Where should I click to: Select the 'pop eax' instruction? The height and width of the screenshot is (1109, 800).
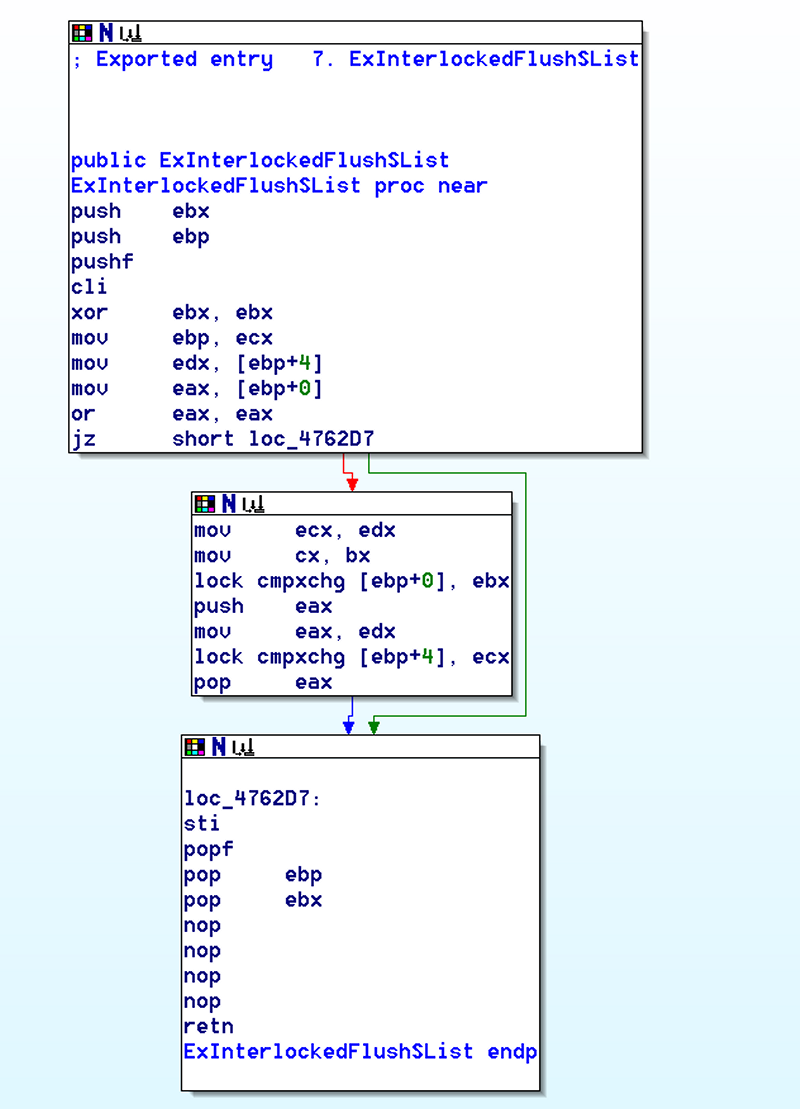click(x=263, y=683)
